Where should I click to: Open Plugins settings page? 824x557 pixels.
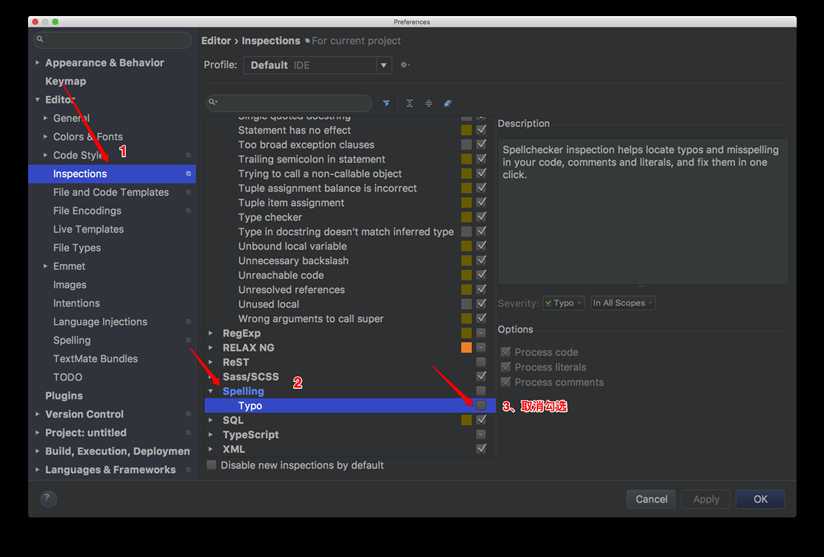coord(64,396)
